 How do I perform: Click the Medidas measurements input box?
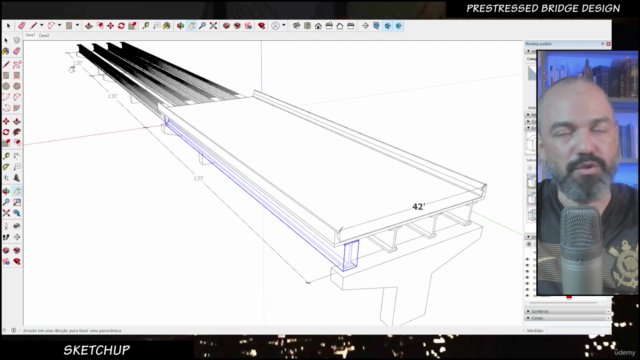578,330
